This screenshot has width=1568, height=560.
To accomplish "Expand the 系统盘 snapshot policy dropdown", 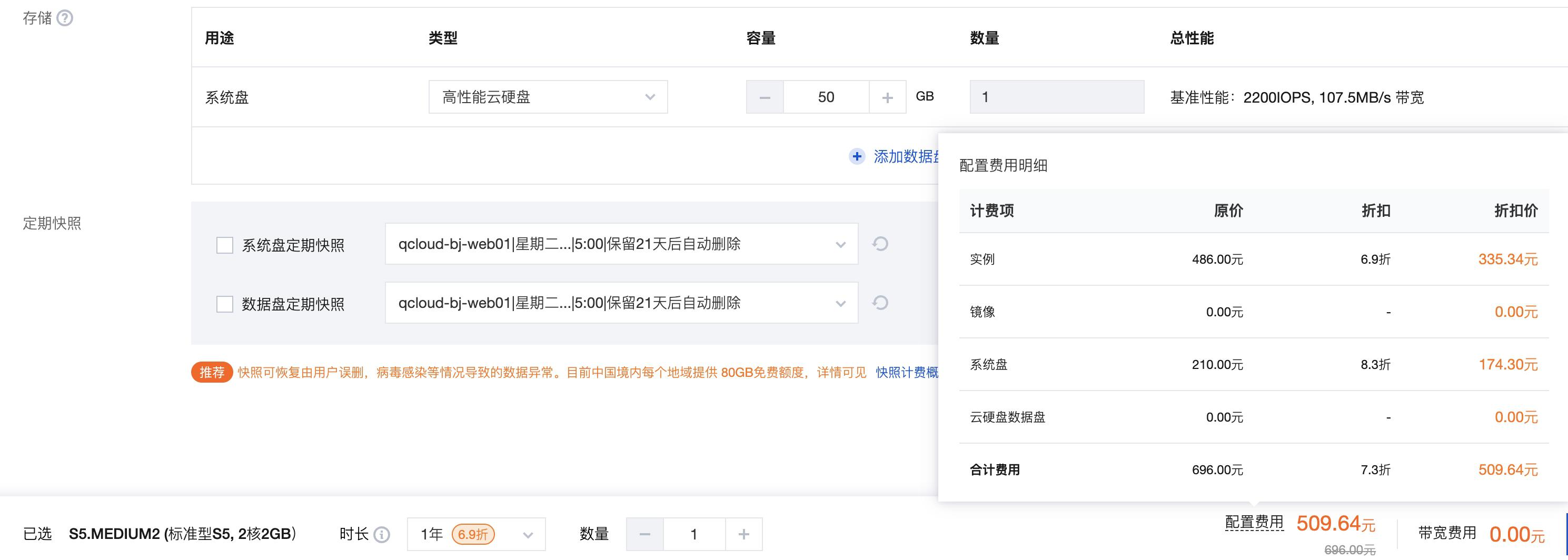I will tap(621, 244).
